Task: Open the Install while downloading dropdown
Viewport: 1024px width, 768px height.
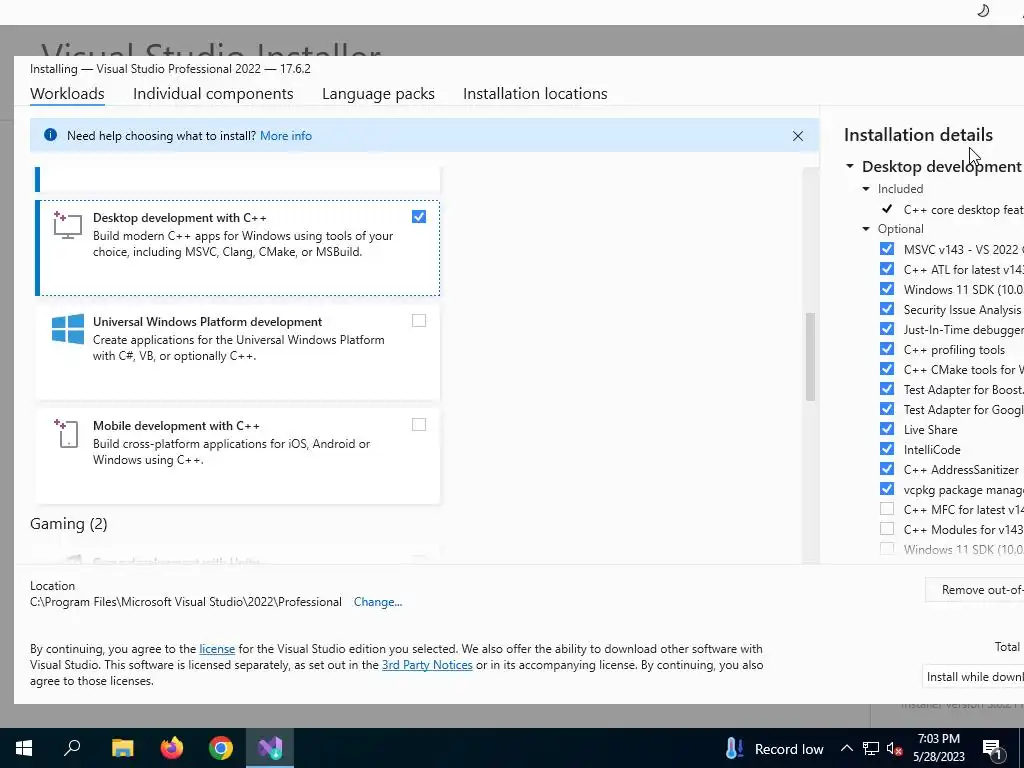Action: [x=973, y=677]
